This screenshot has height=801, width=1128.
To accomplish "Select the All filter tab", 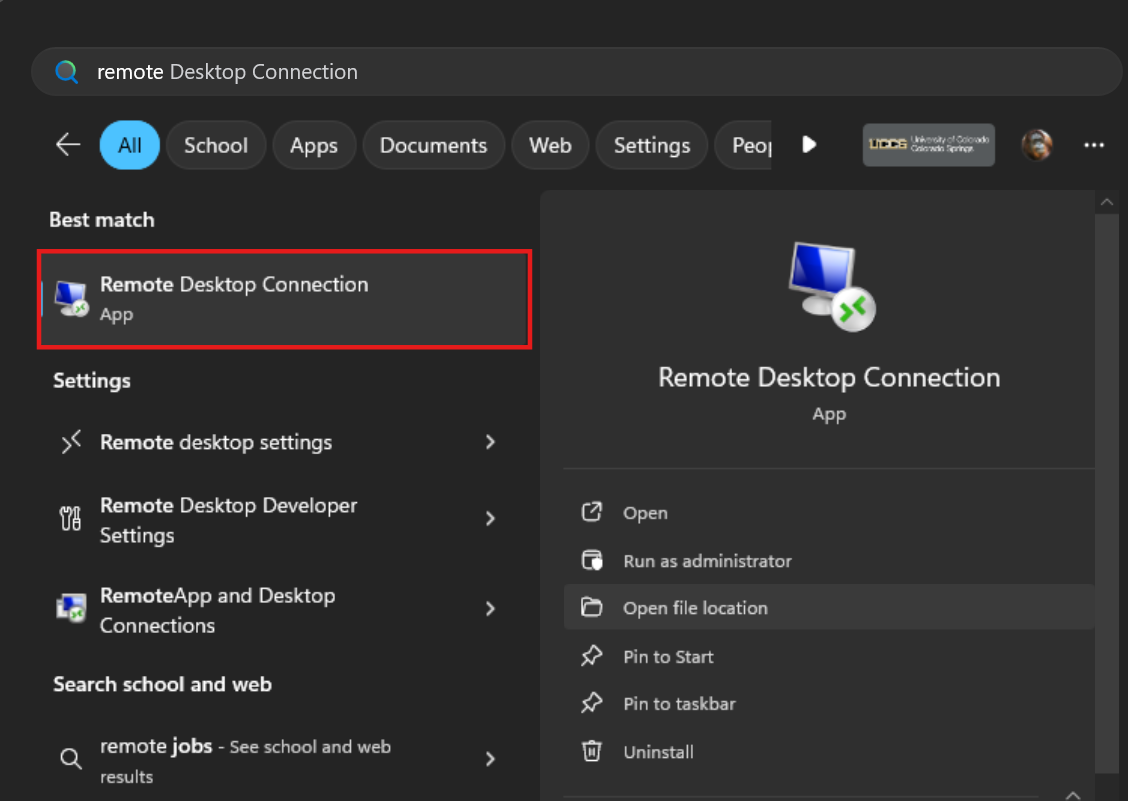I will [x=129, y=145].
